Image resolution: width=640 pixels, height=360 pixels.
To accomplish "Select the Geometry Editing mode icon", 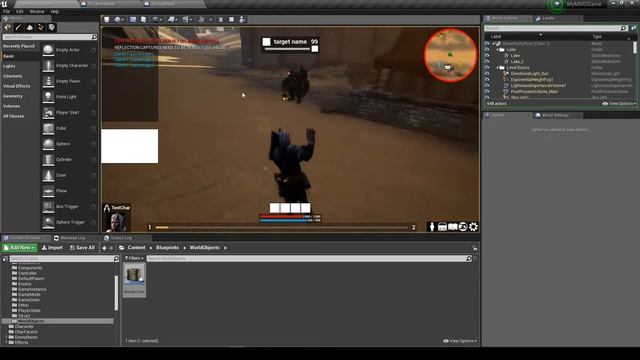I will tap(51, 27).
